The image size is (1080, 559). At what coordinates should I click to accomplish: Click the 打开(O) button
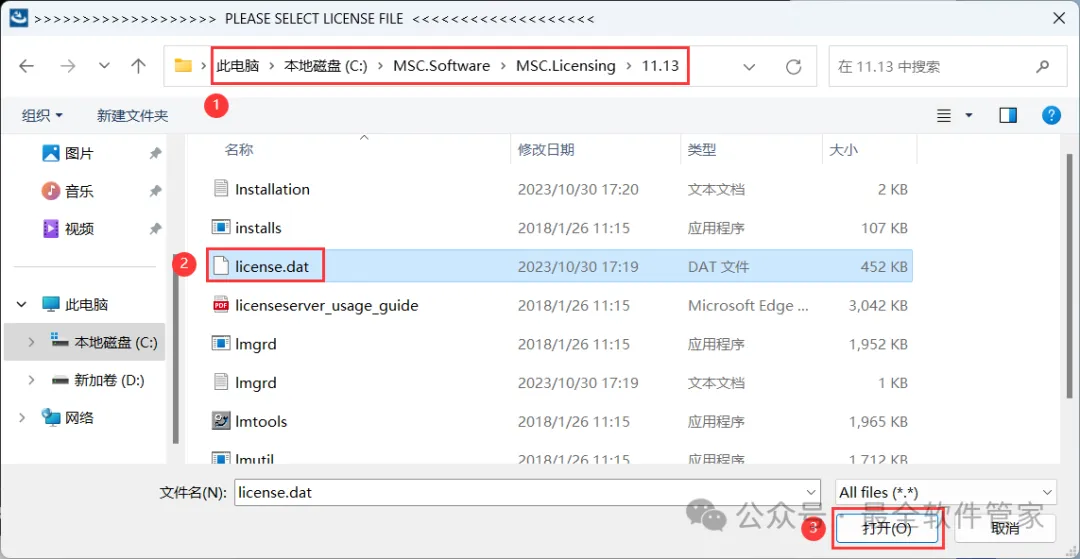[x=886, y=528]
